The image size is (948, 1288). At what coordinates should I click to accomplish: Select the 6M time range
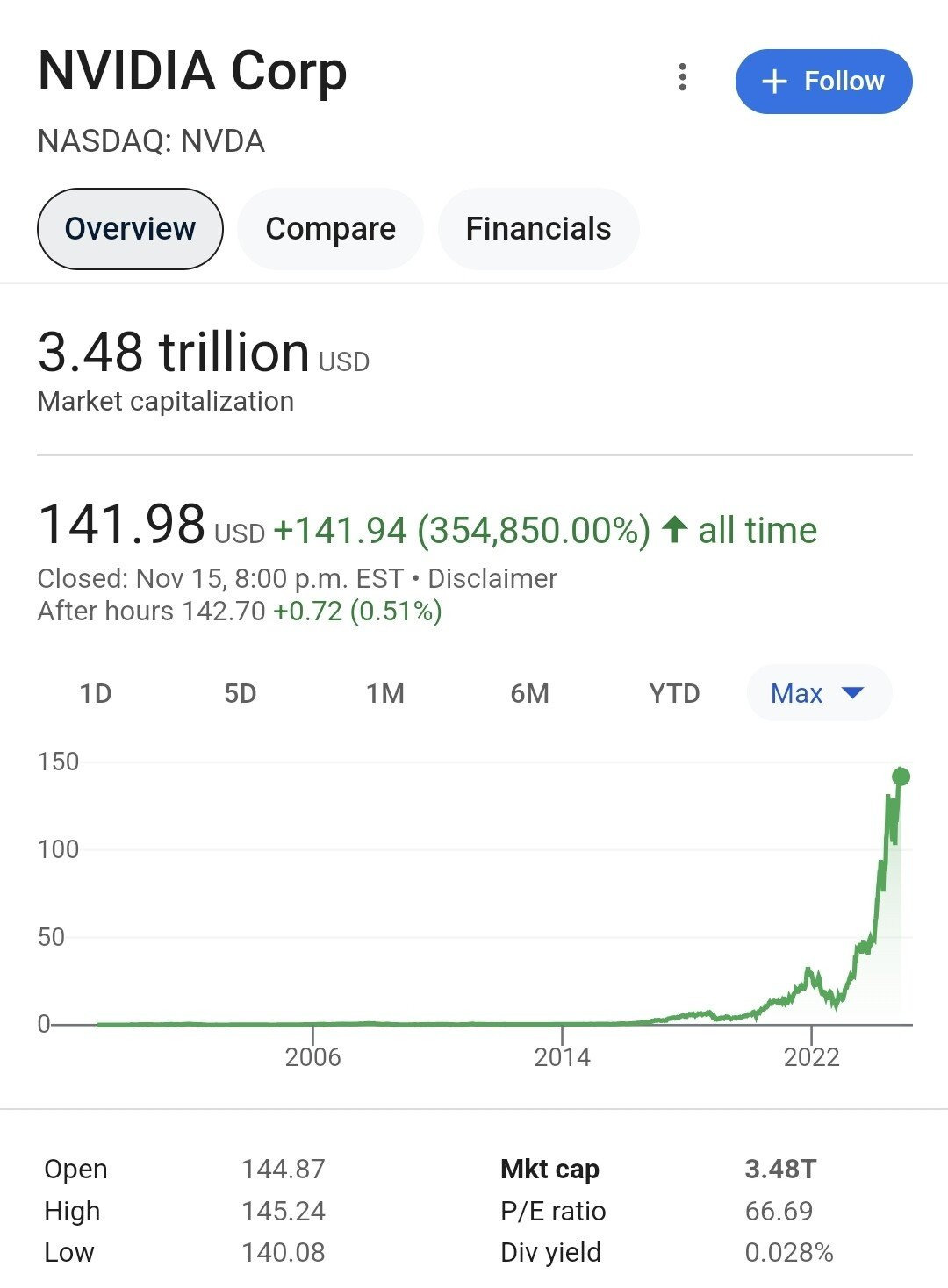click(529, 694)
